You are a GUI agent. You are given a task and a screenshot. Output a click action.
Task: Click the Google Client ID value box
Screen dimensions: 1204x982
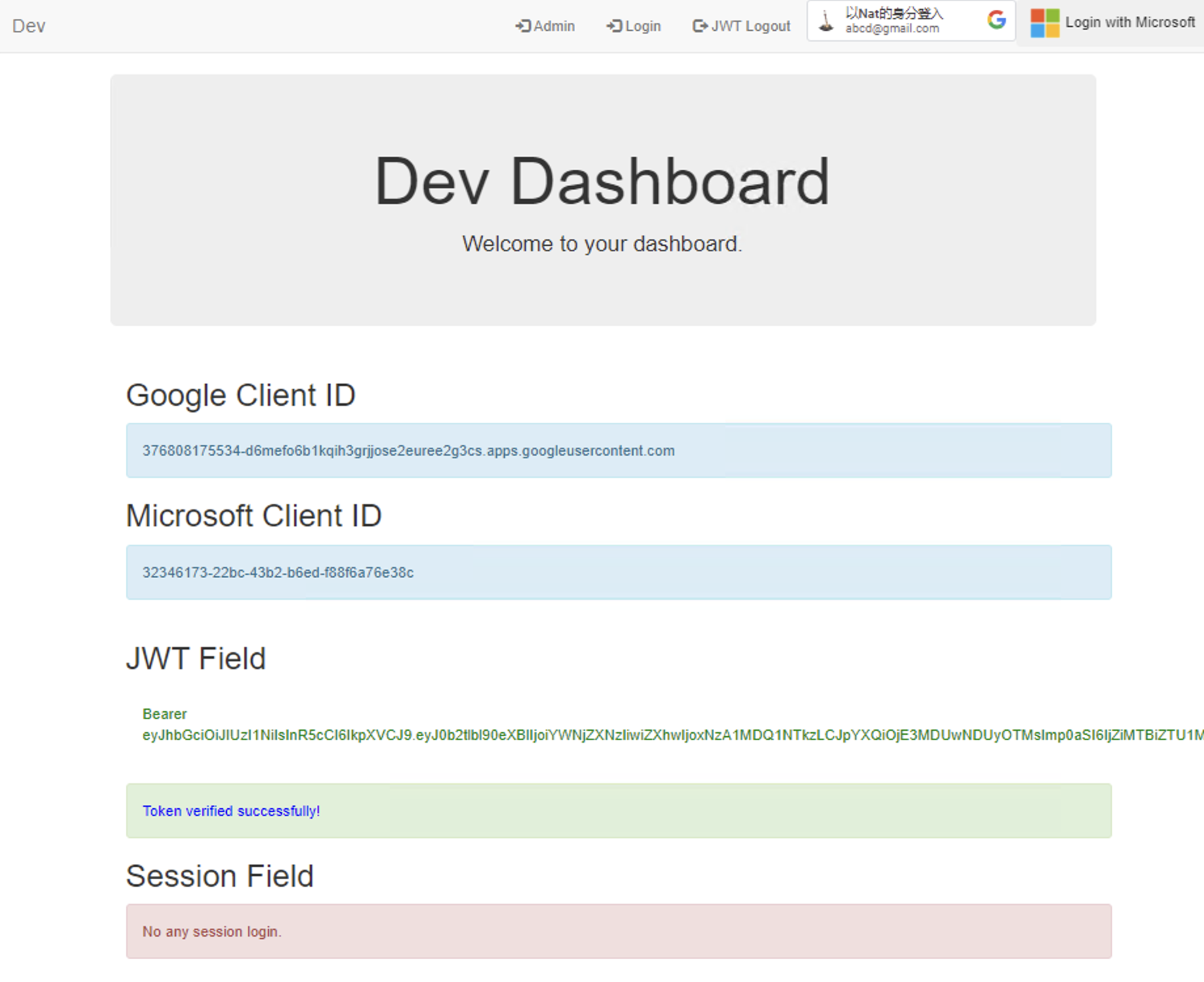[618, 450]
